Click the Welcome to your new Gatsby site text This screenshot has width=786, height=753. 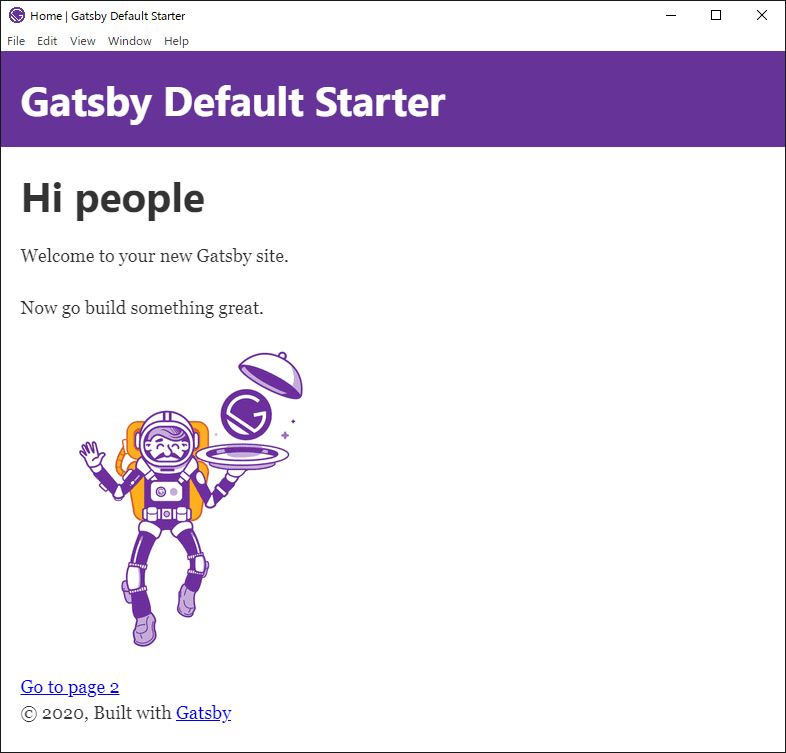click(154, 256)
